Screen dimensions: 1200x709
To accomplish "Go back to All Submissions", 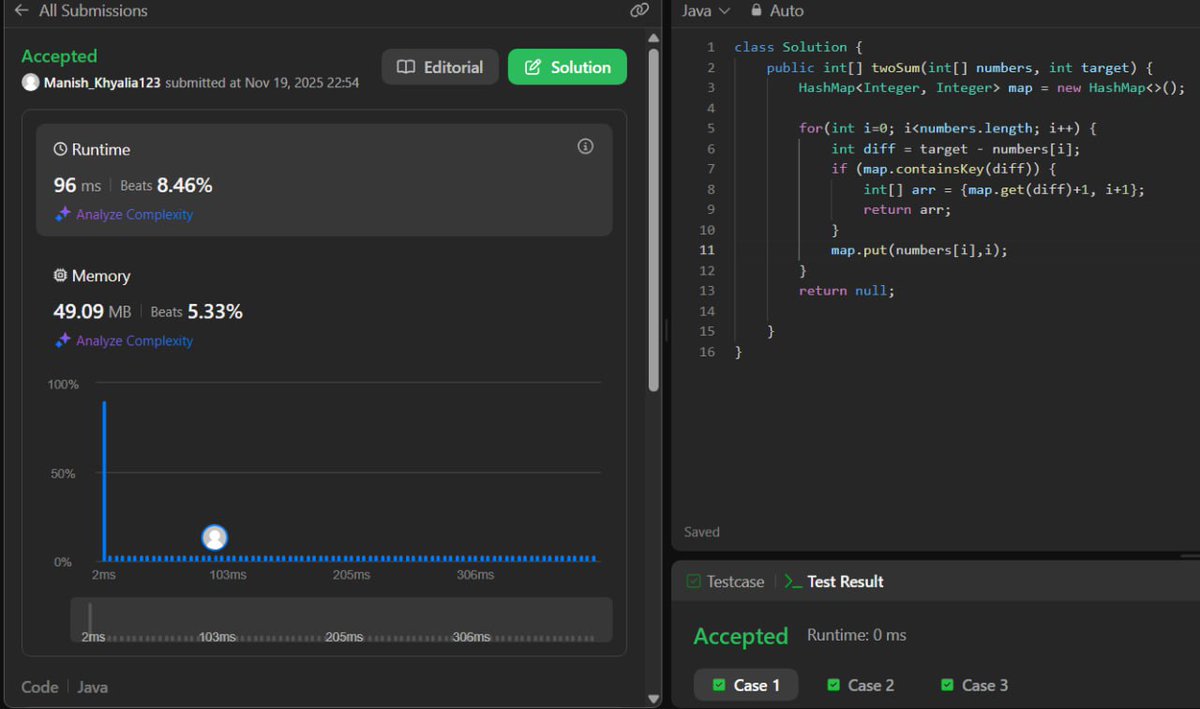I will click(80, 11).
